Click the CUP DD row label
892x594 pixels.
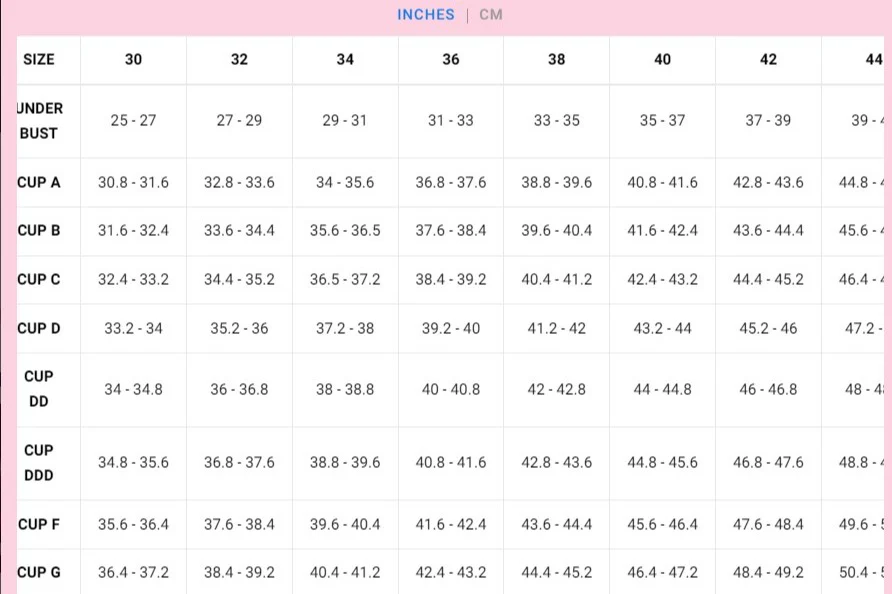pyautogui.click(x=39, y=389)
